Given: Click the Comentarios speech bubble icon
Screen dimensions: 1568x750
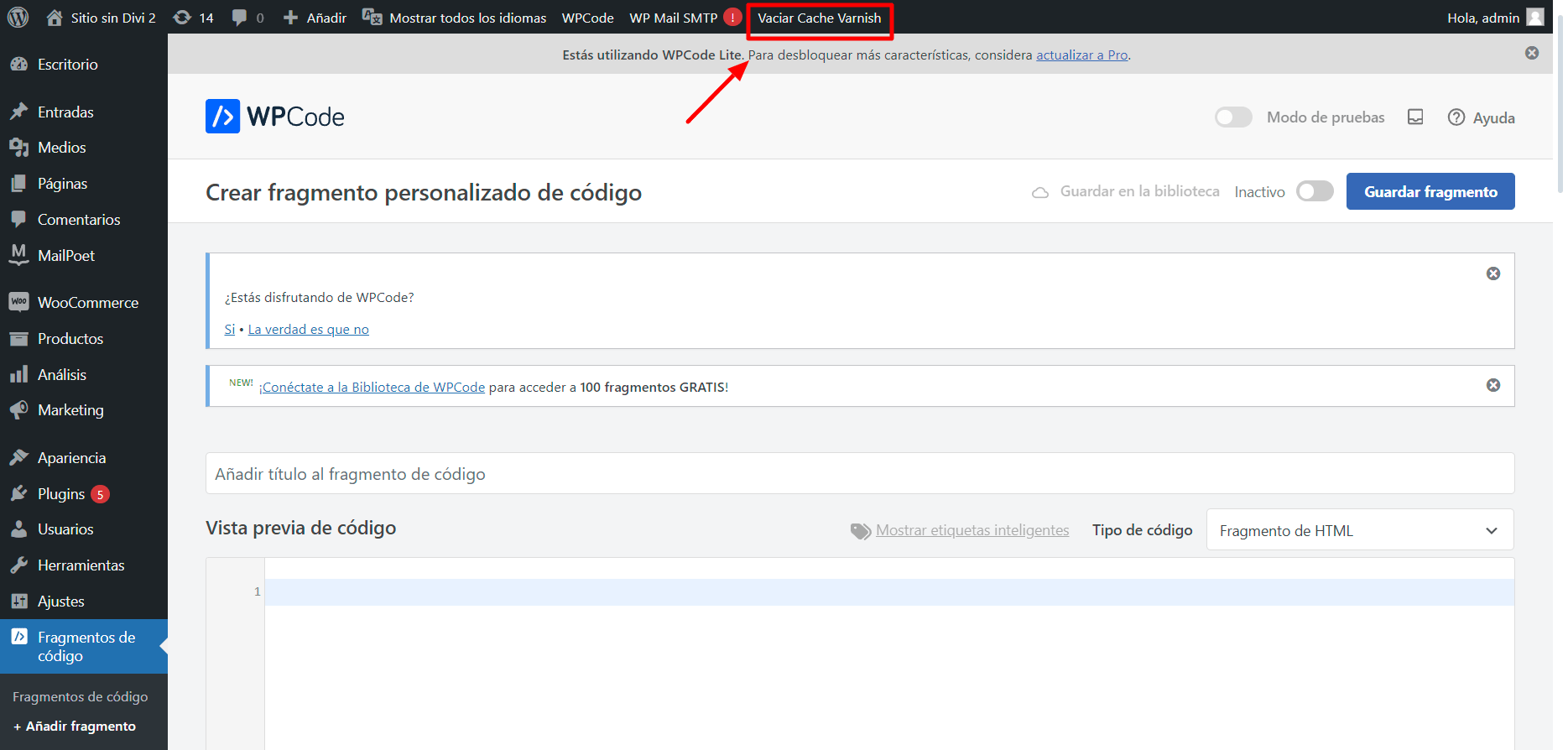Looking at the screenshot, I should [x=19, y=220].
